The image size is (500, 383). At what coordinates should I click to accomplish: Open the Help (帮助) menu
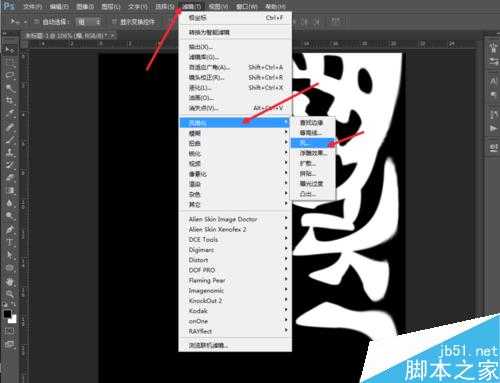(x=275, y=6)
